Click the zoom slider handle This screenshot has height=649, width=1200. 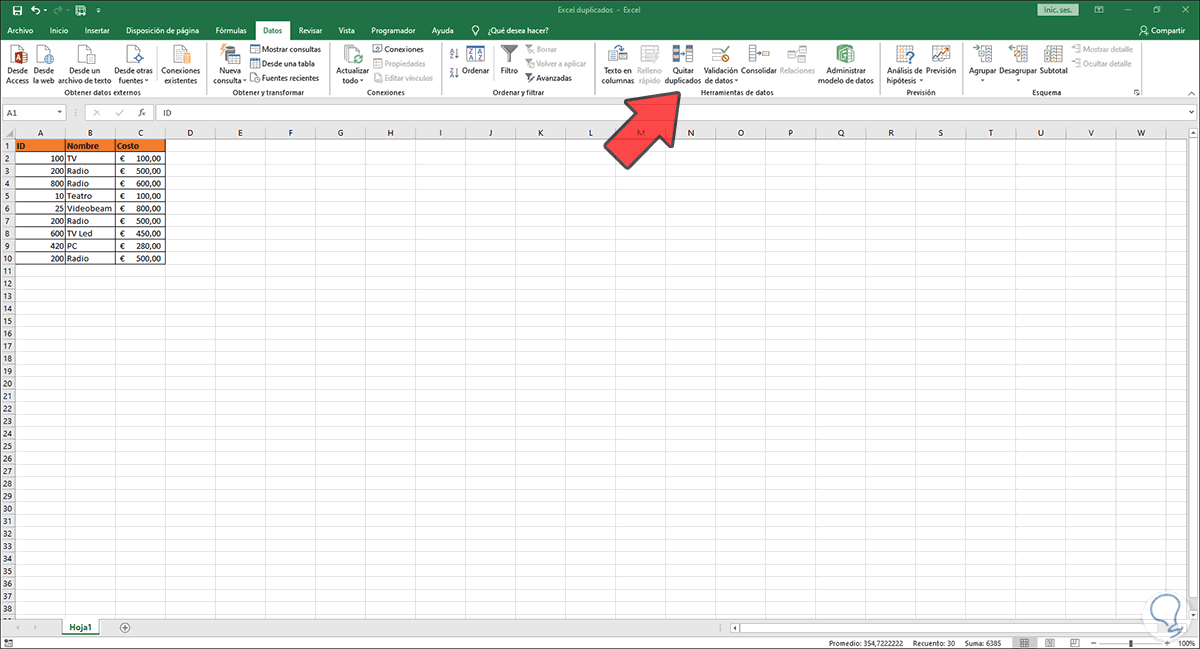[x=1130, y=643]
